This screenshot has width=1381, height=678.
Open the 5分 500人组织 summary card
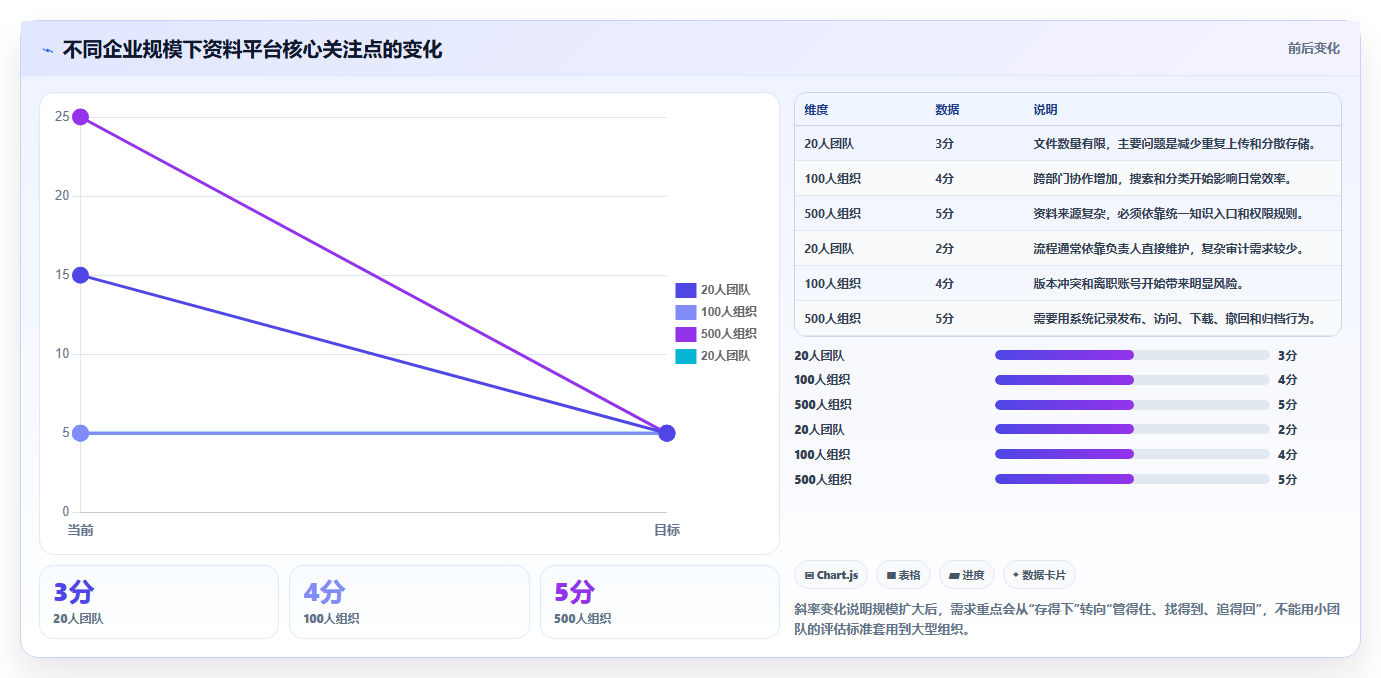tap(660, 602)
